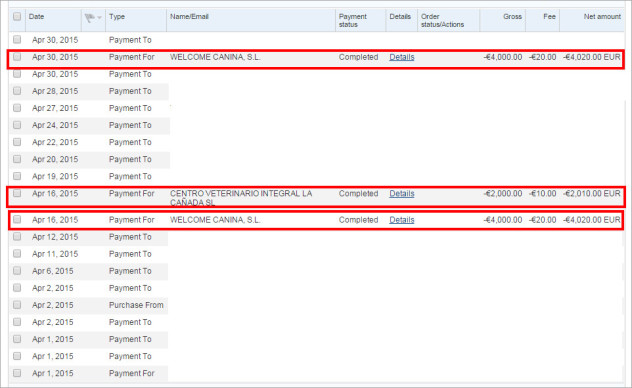Click the Fee column header
The height and width of the screenshot is (388, 632).
[x=549, y=17]
